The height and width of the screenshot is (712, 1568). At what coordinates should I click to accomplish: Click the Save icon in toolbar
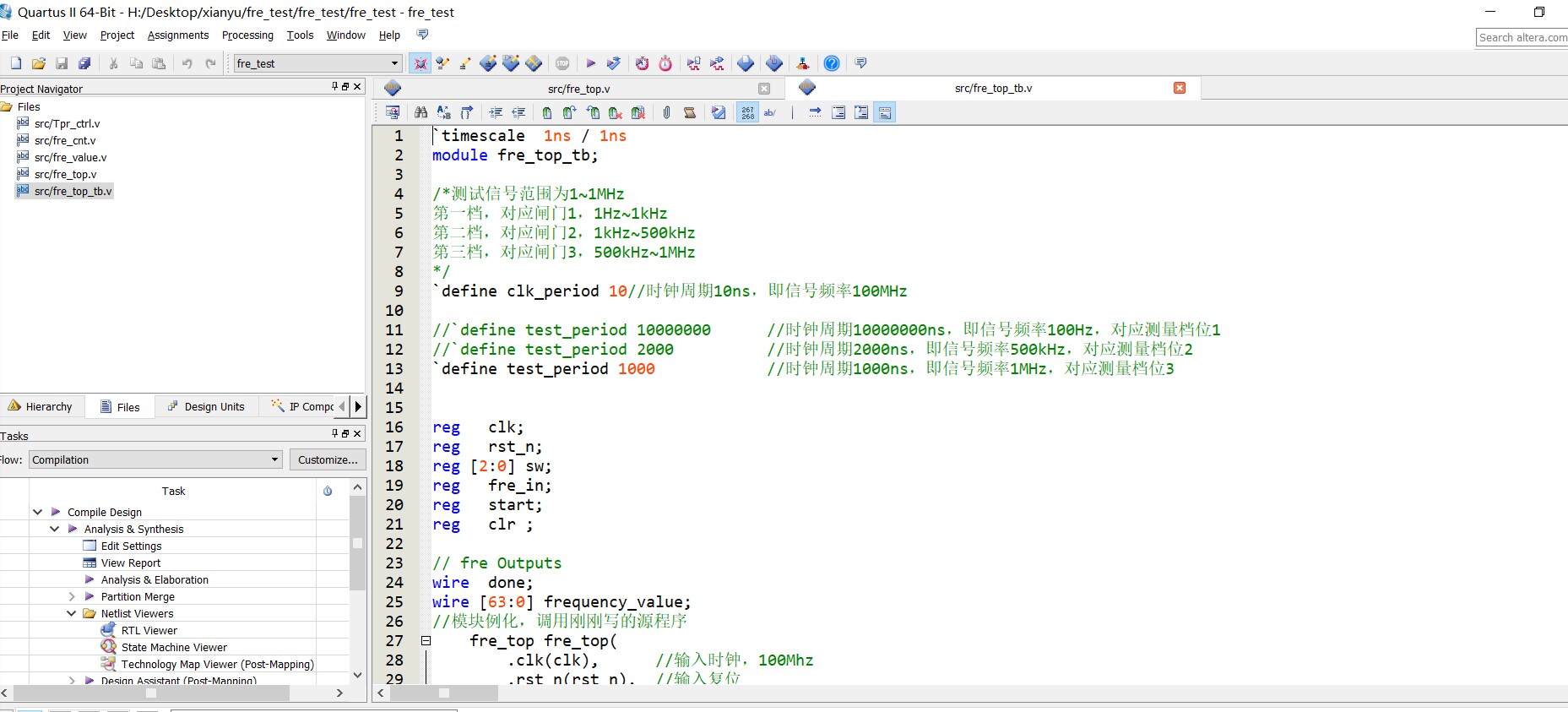(x=62, y=63)
